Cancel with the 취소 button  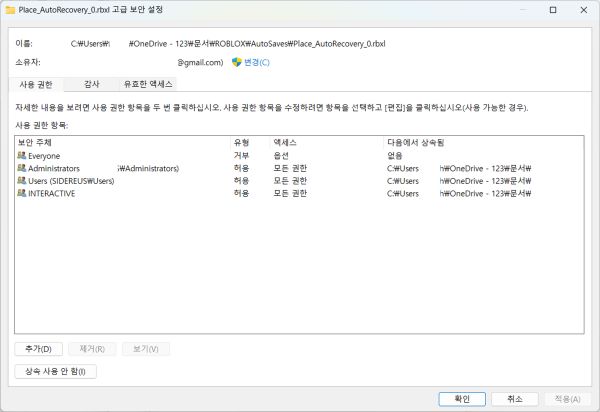pyautogui.click(x=515, y=399)
